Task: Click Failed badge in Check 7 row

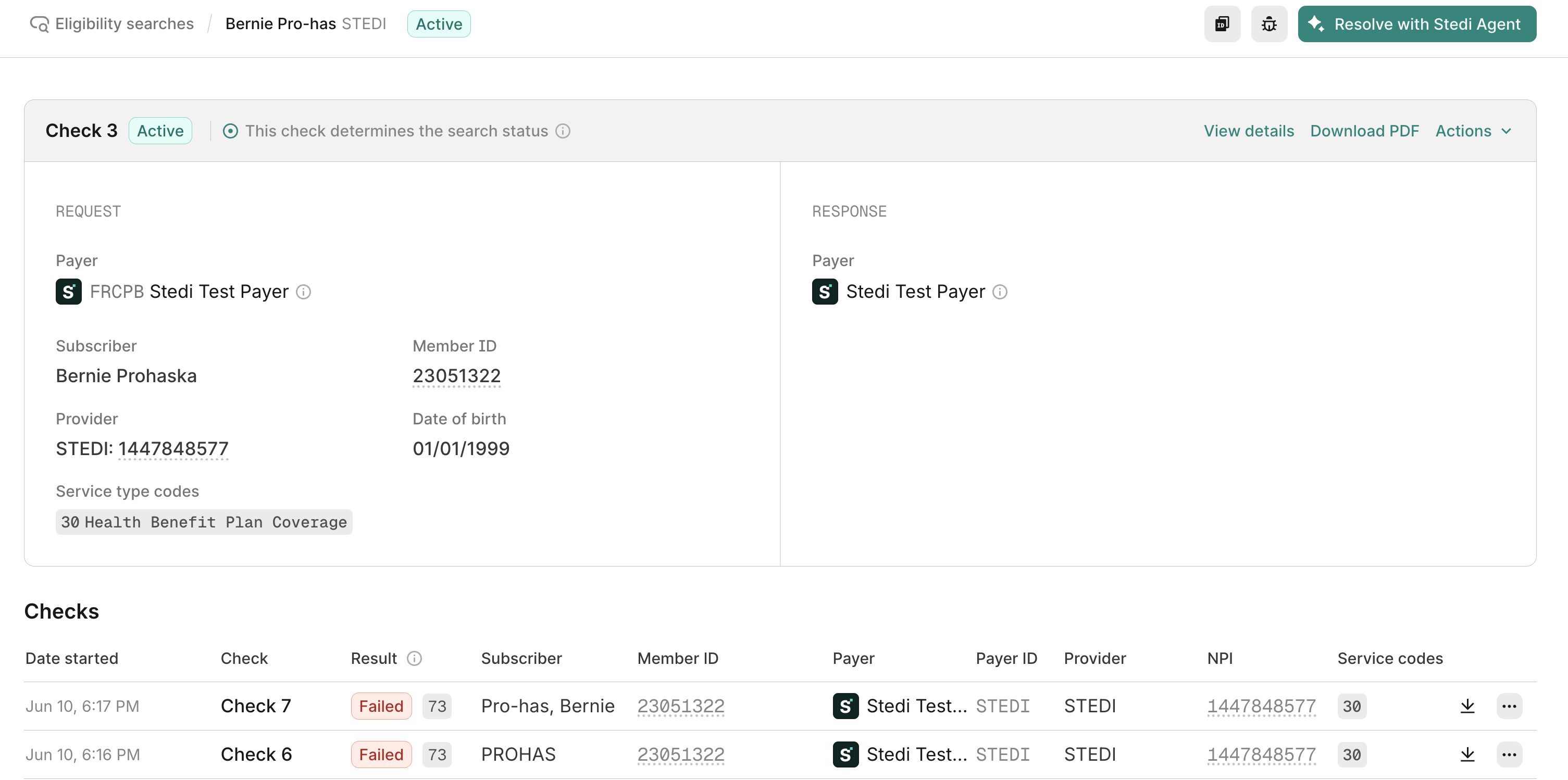Action: [x=381, y=706]
